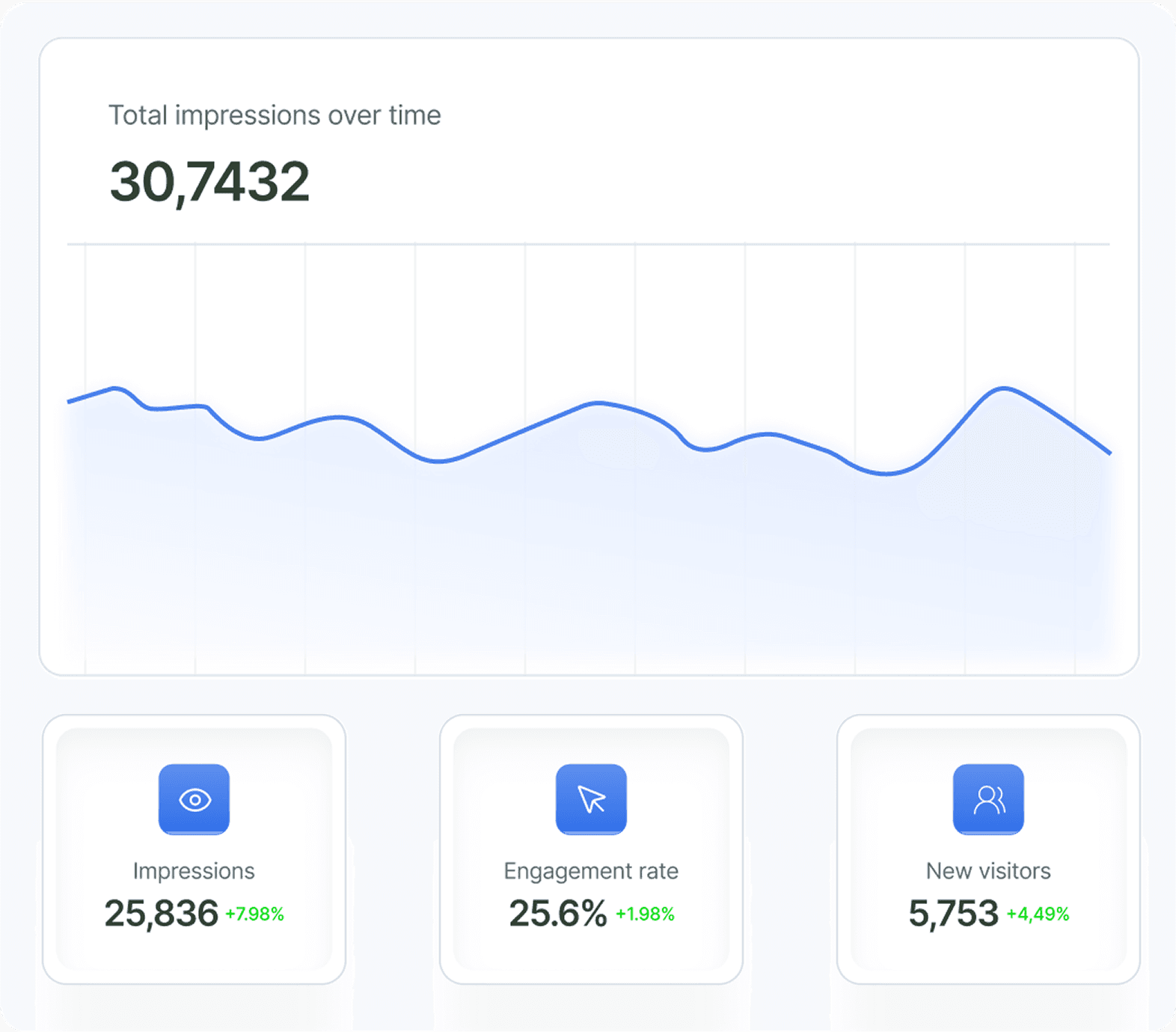The height and width of the screenshot is (1032, 1176).
Task: Click the 'Engagement rate' label
Action: tap(591, 871)
